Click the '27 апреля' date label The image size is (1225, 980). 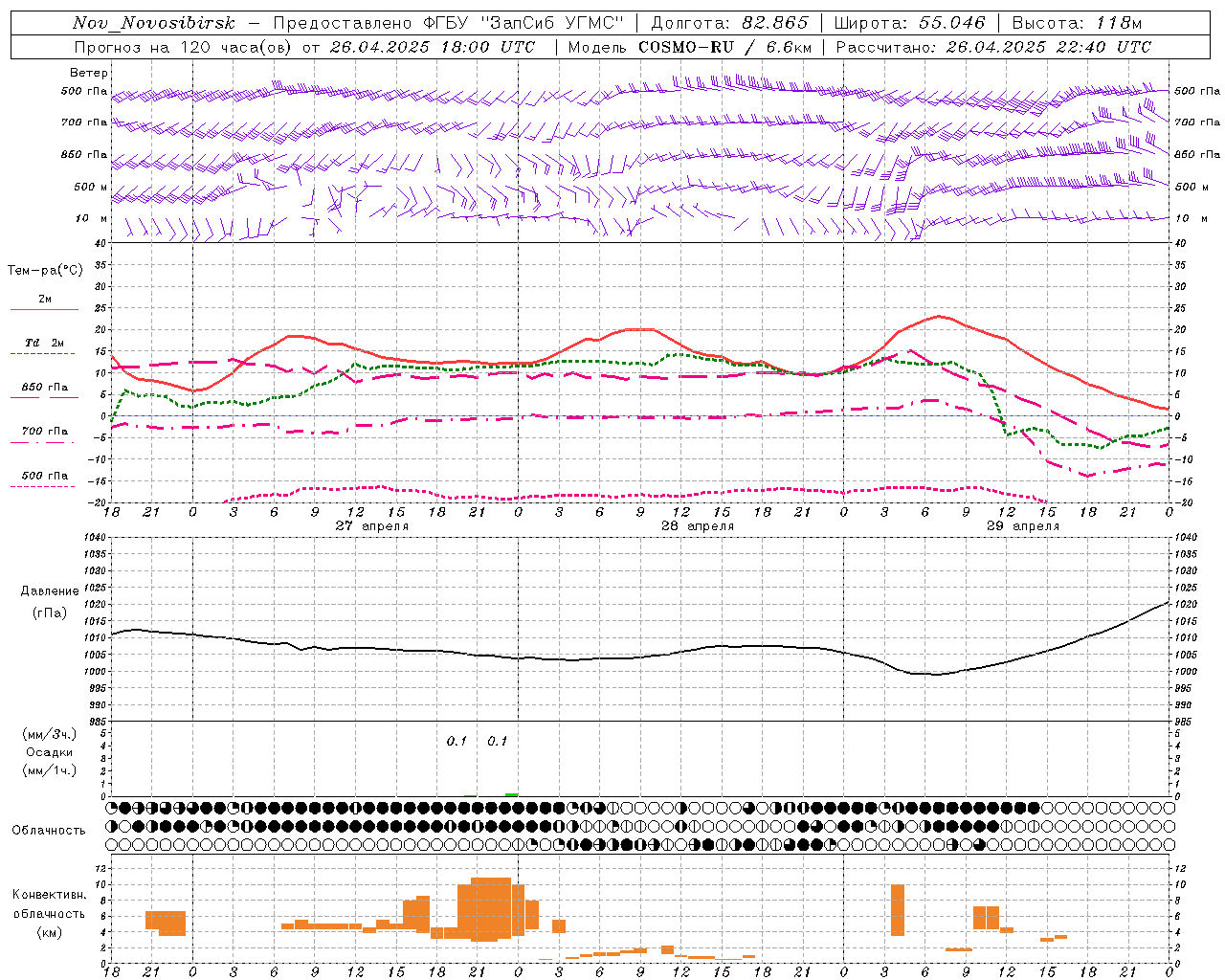(x=371, y=526)
